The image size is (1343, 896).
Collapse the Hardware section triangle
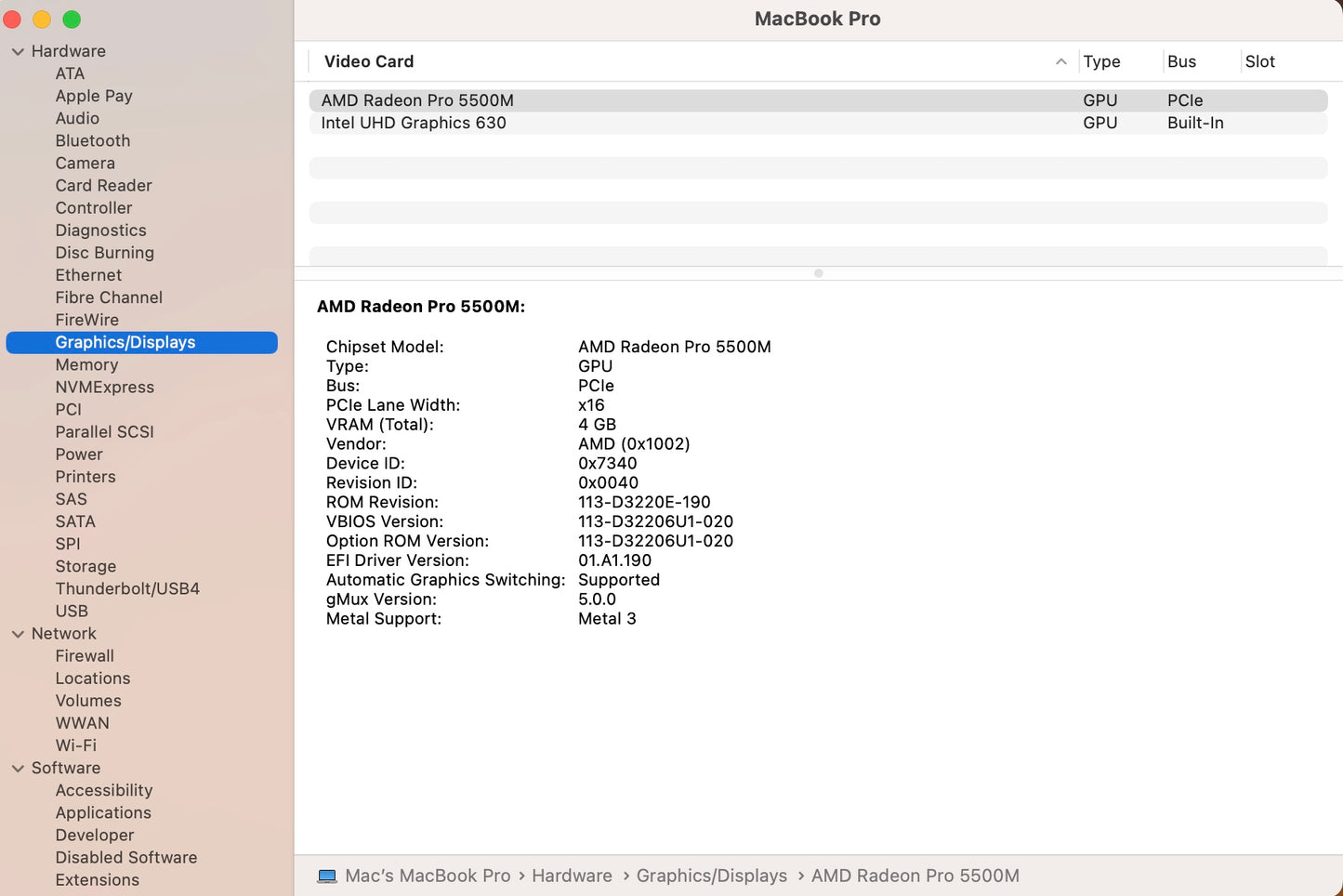pyautogui.click(x=19, y=51)
